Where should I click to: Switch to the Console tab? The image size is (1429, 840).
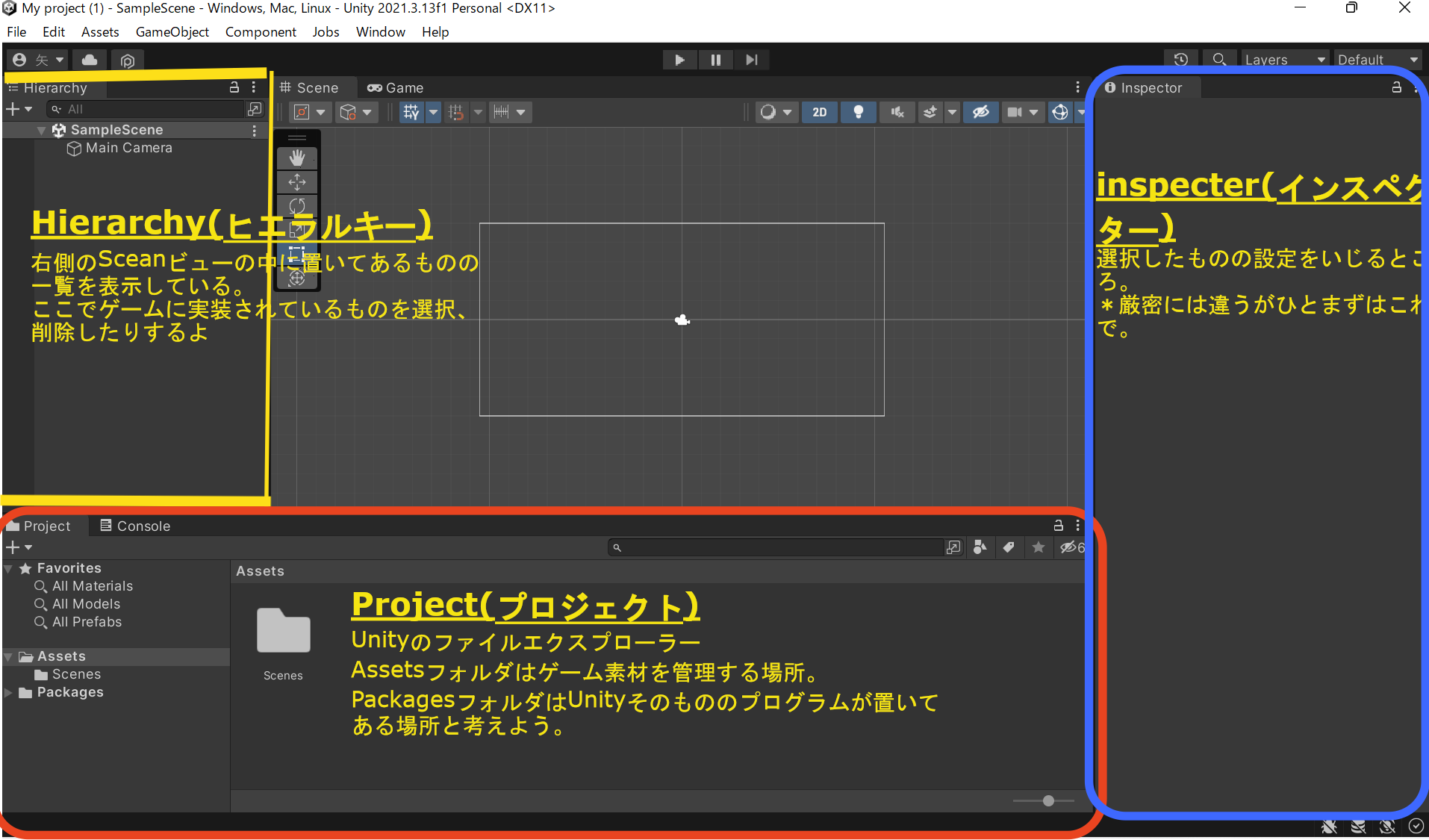click(135, 526)
